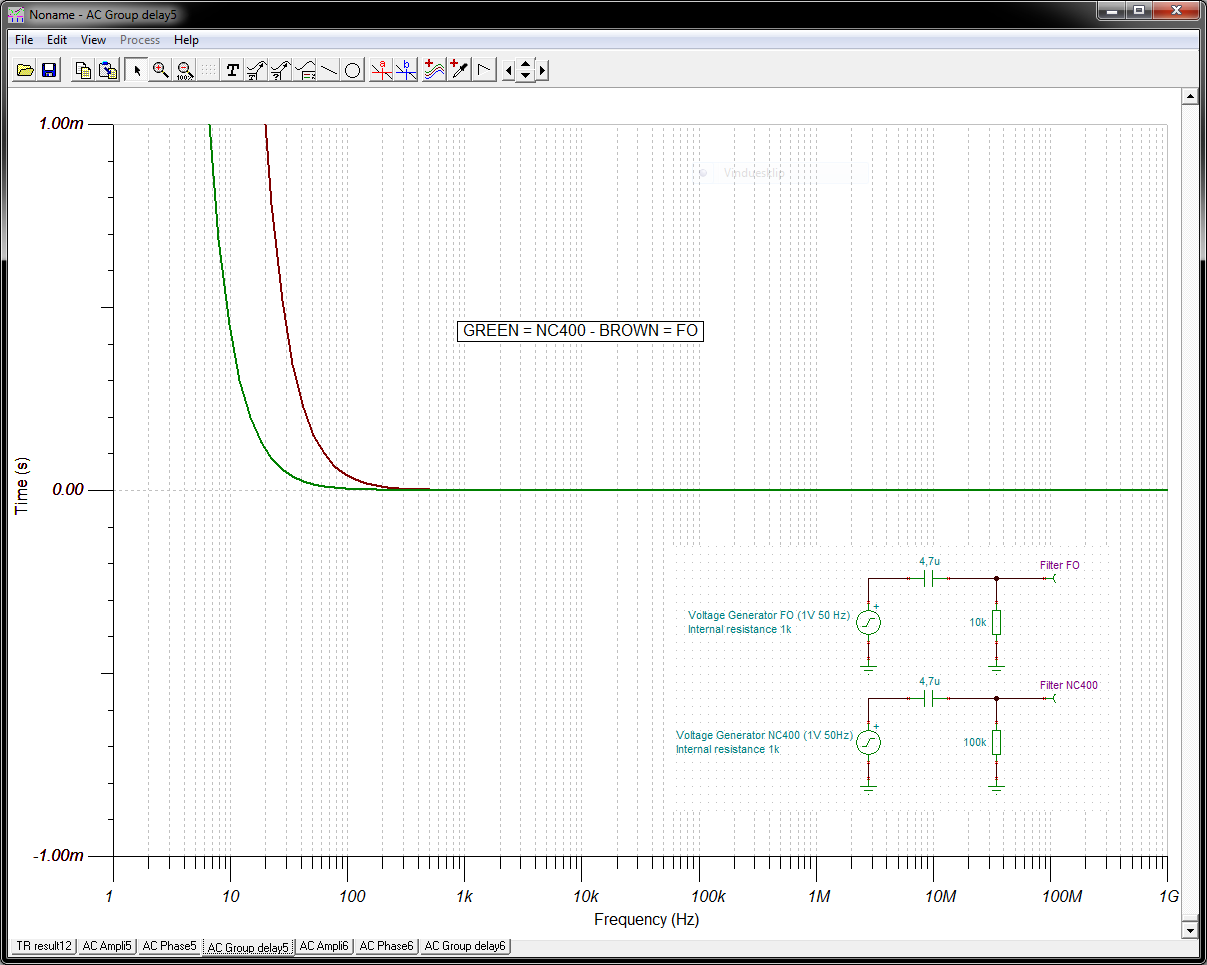This screenshot has height=965, width=1207.
Task: Click the right arrow toolbar button
Action: pos(542,70)
